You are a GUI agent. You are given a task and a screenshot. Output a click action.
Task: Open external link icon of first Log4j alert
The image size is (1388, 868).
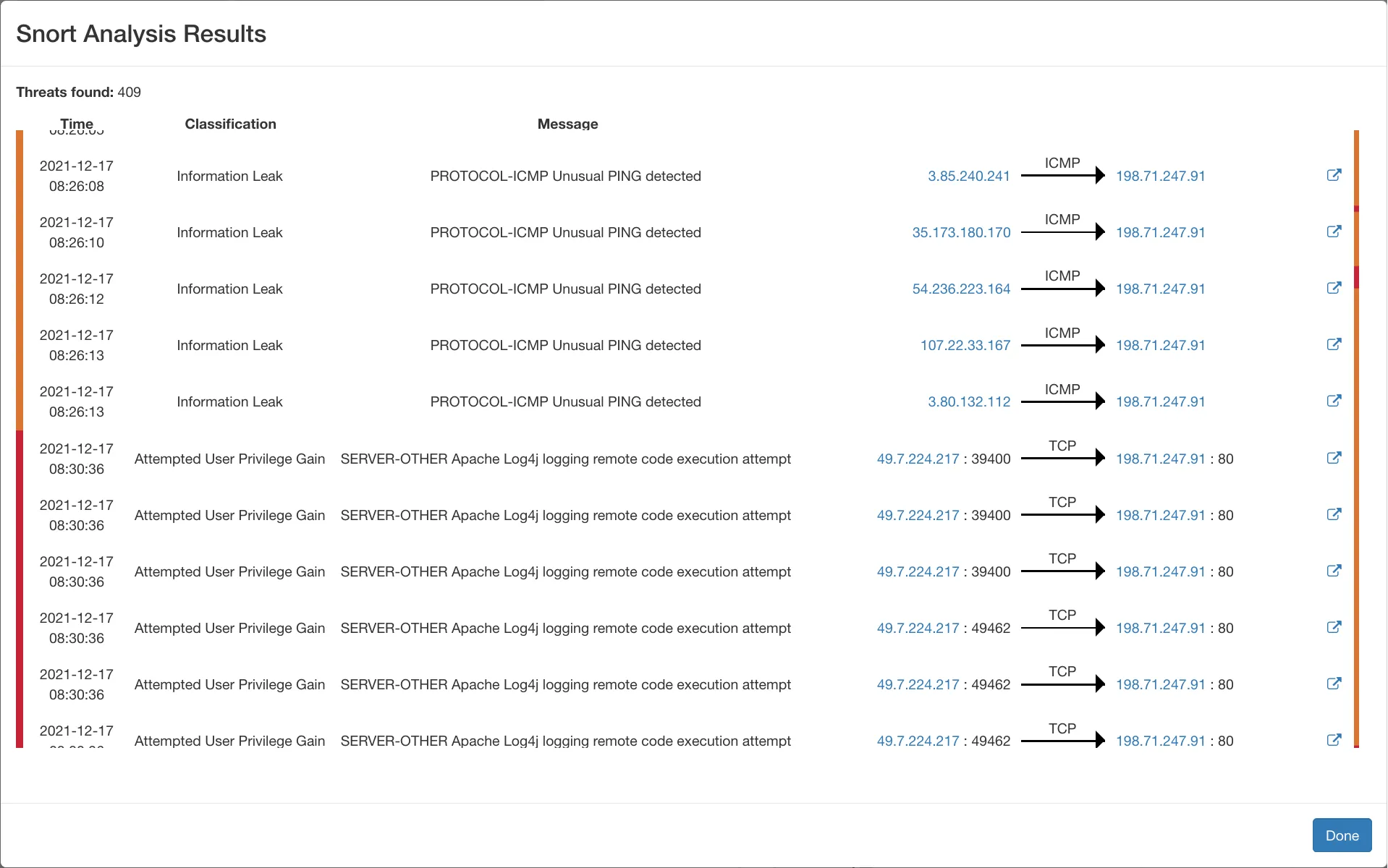click(x=1334, y=458)
